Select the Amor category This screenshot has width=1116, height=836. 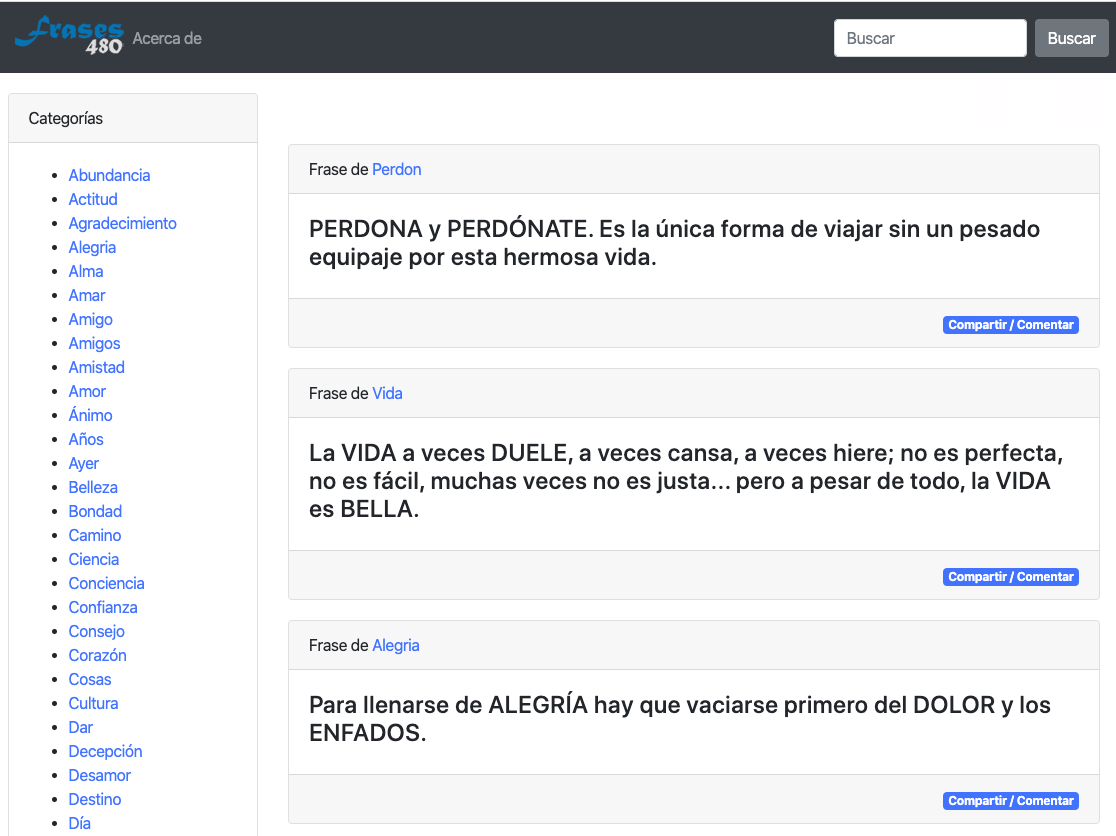(x=87, y=391)
